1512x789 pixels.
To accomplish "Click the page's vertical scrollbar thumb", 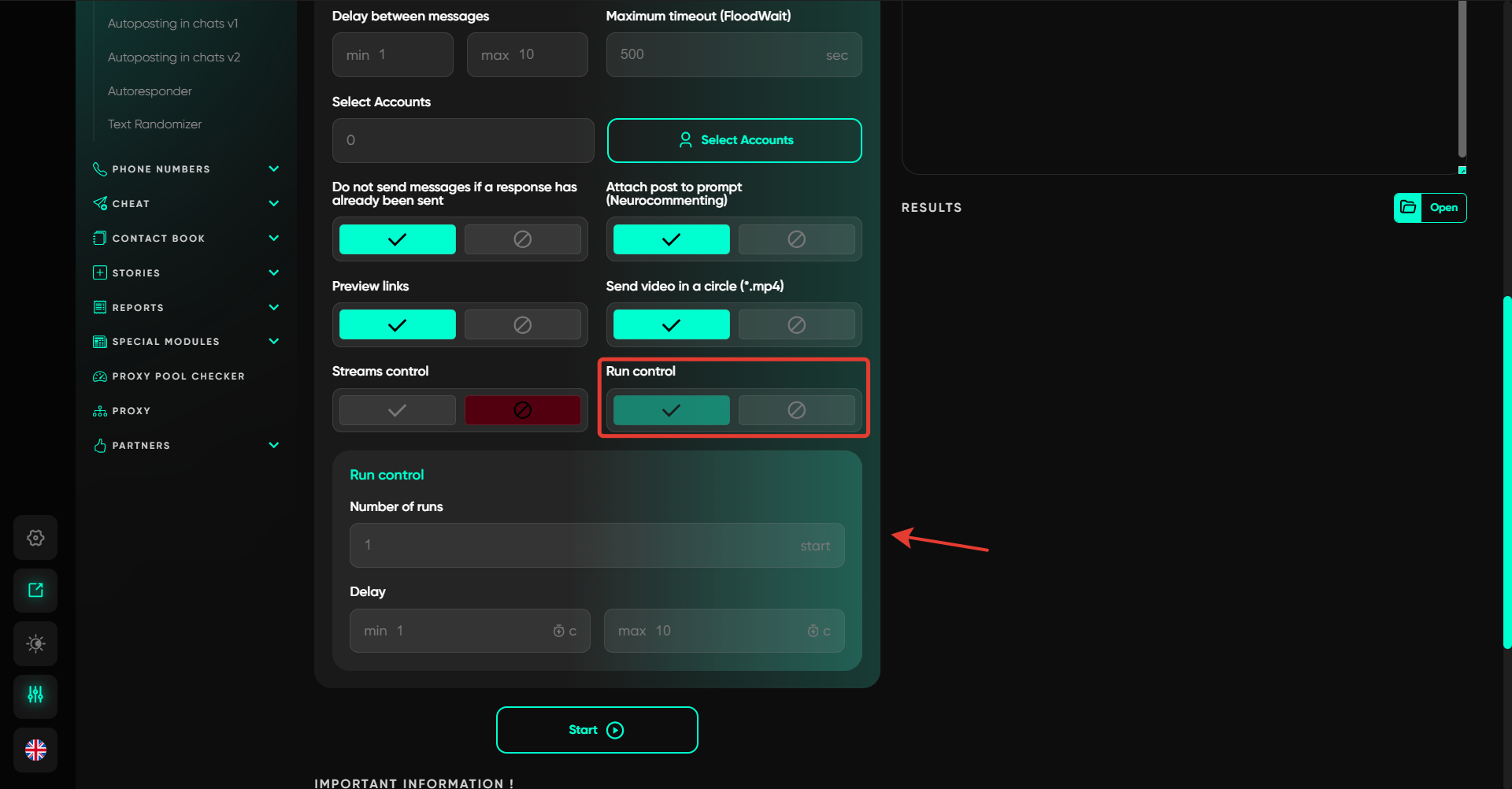I will tap(1506, 472).
